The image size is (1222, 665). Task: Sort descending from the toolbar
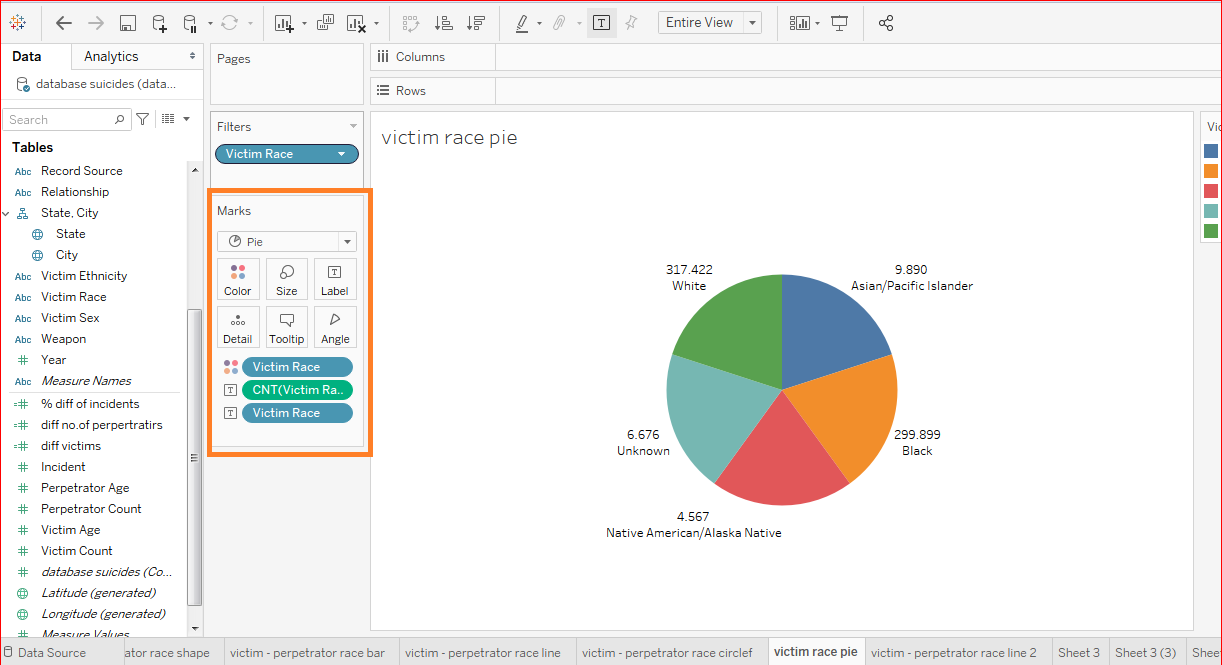coord(476,22)
